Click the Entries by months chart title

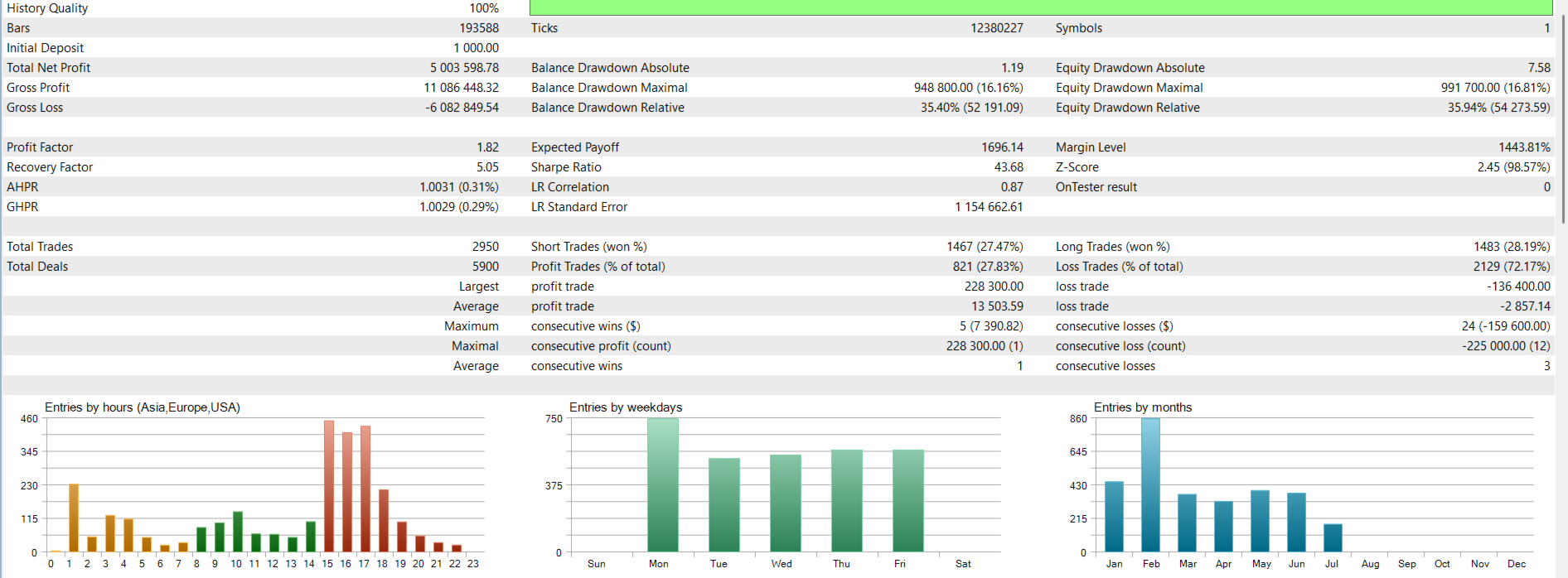1143,407
